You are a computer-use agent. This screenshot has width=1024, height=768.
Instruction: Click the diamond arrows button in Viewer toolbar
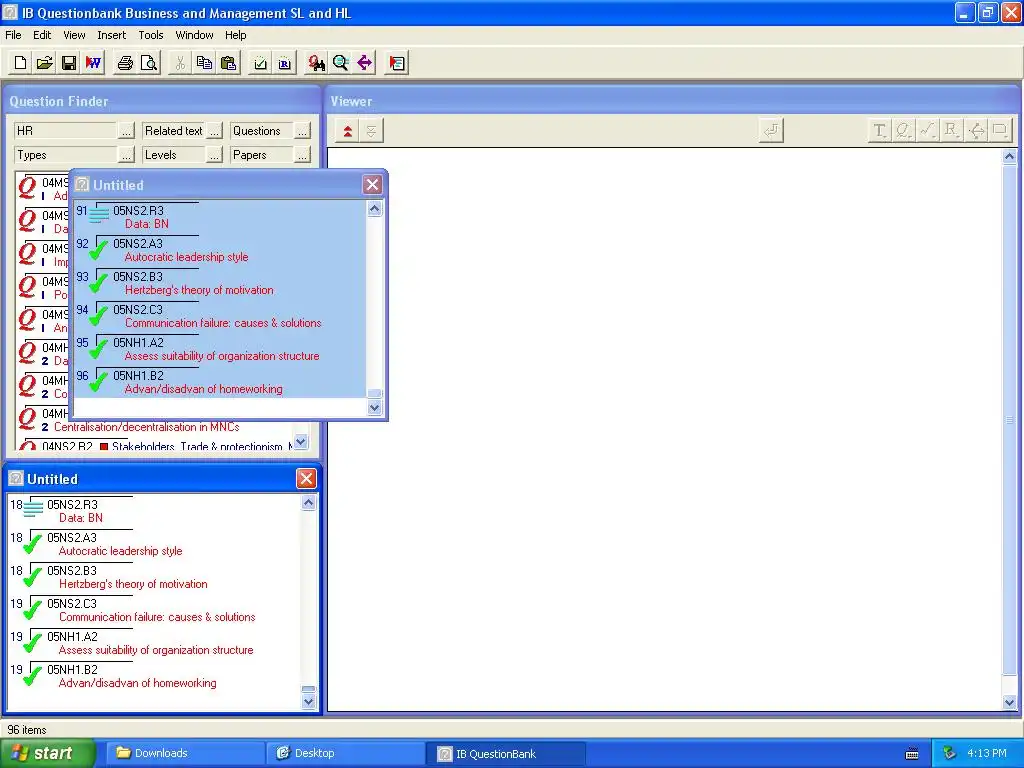(x=976, y=131)
